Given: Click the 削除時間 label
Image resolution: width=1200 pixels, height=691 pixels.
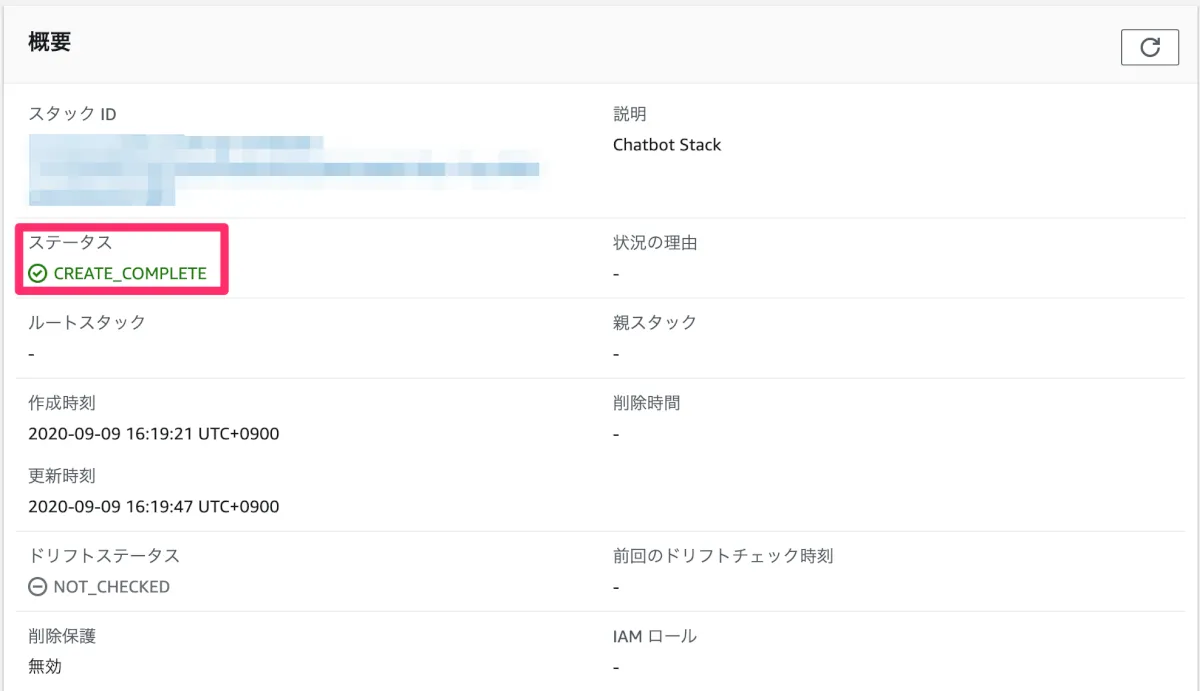Looking at the screenshot, I should tap(645, 403).
